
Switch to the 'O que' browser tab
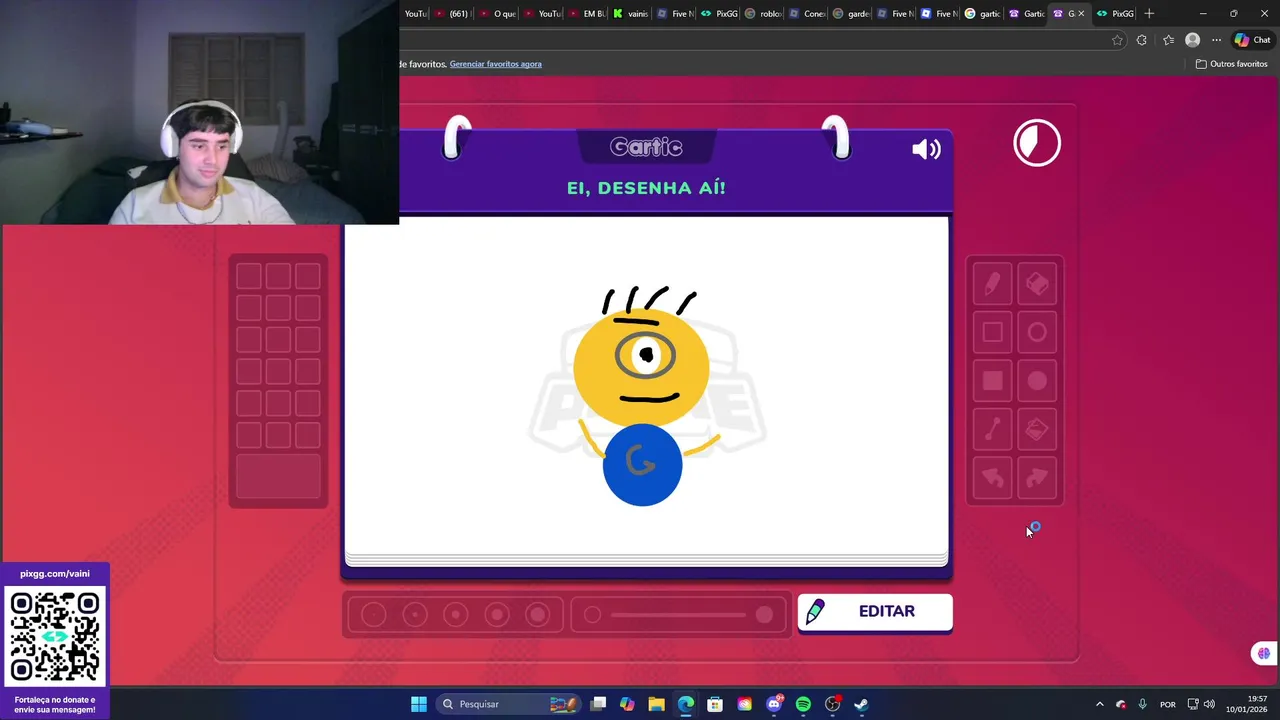(497, 14)
